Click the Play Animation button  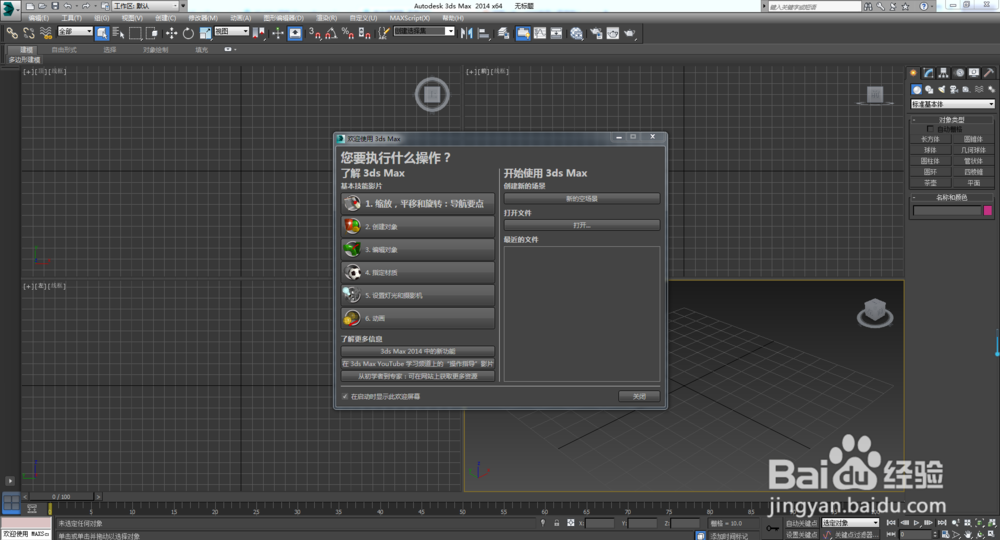916,523
